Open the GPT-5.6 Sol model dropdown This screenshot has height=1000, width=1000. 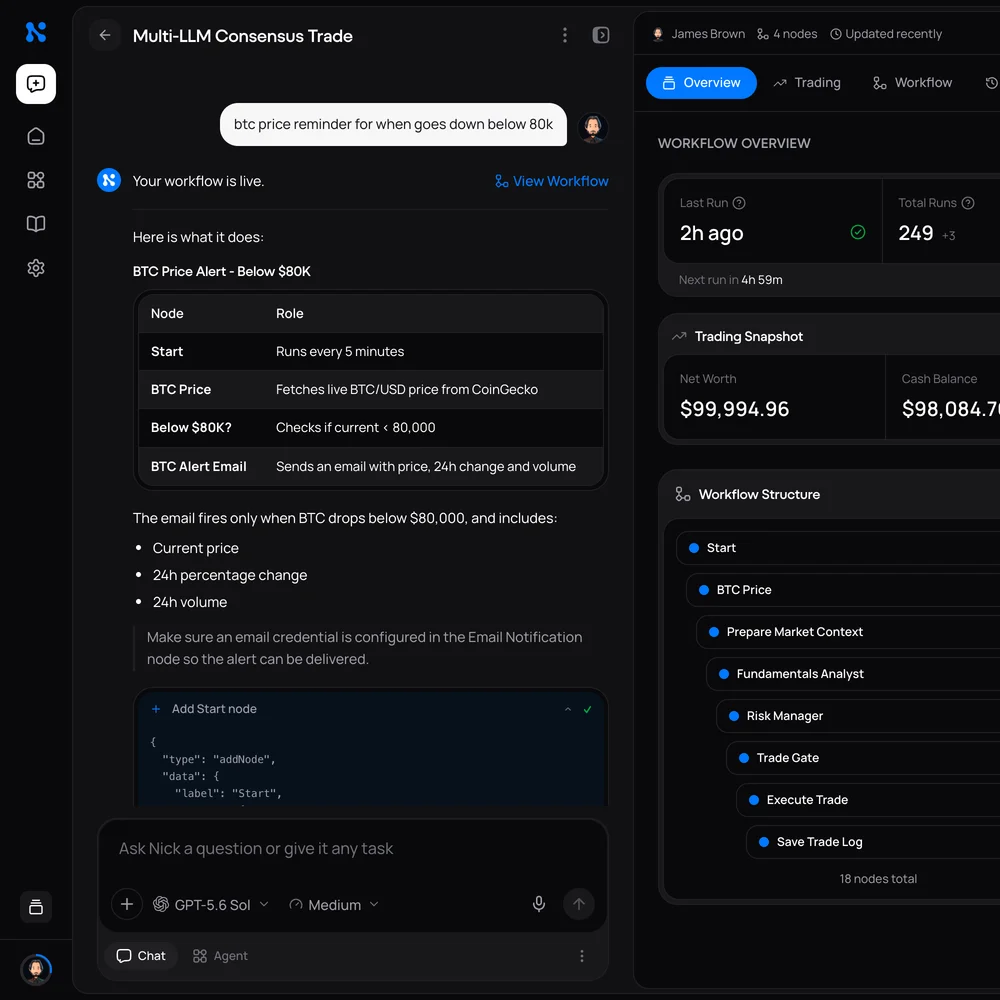tap(211, 904)
